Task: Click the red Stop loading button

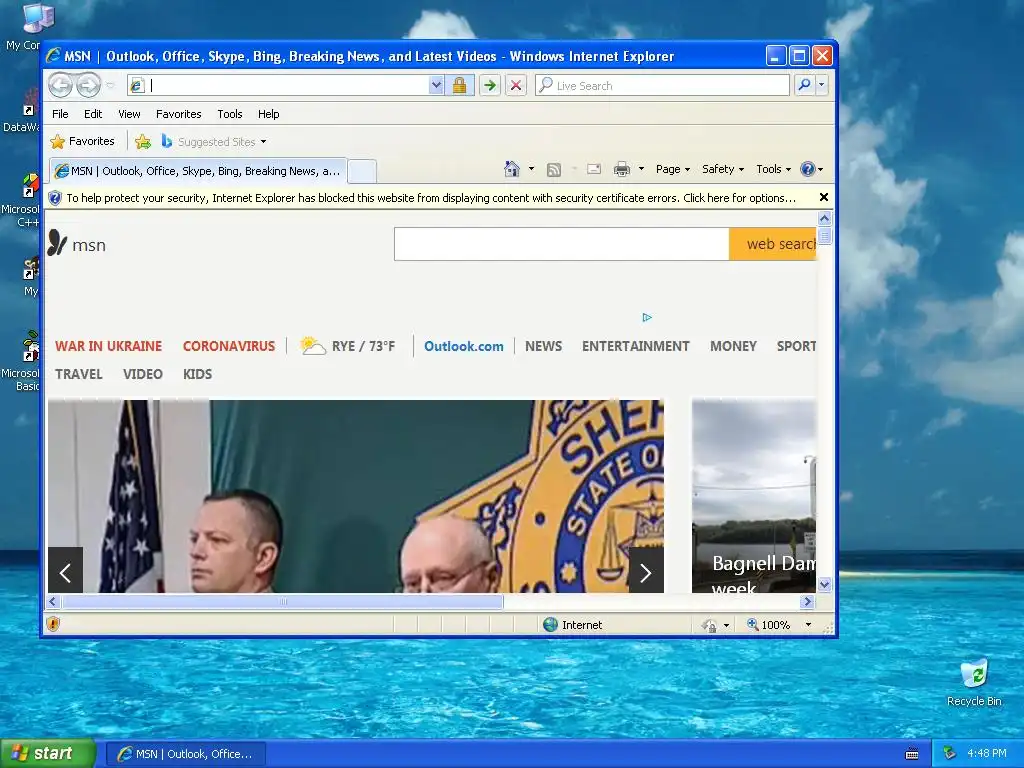Action: point(516,86)
